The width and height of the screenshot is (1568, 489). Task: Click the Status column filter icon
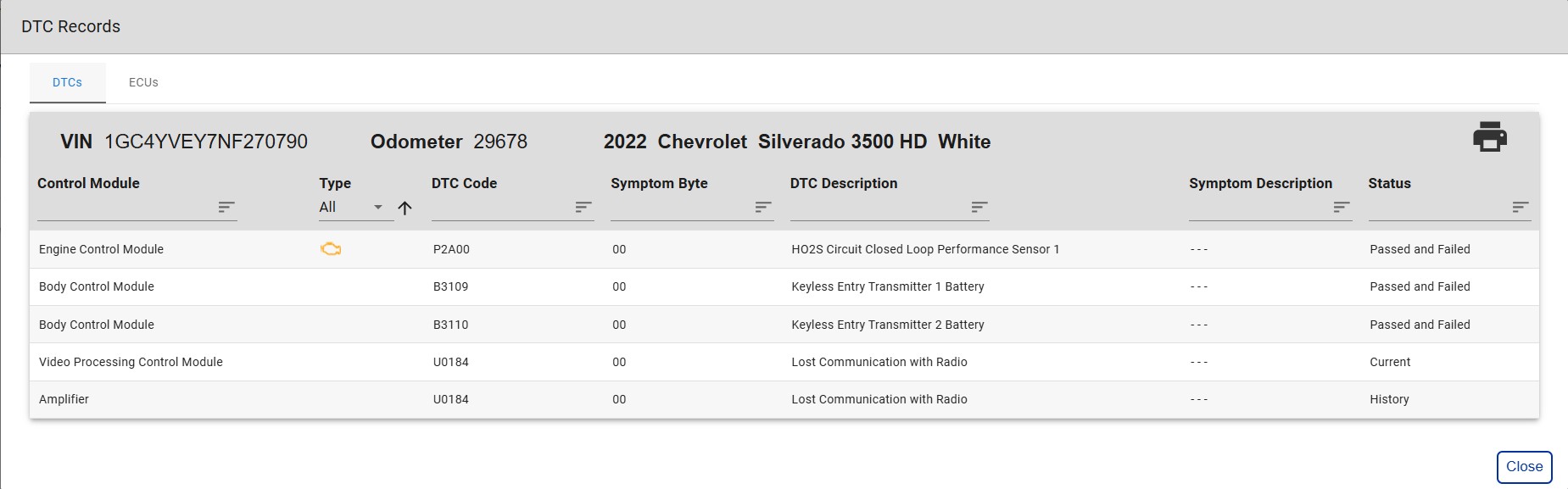coord(1521,207)
